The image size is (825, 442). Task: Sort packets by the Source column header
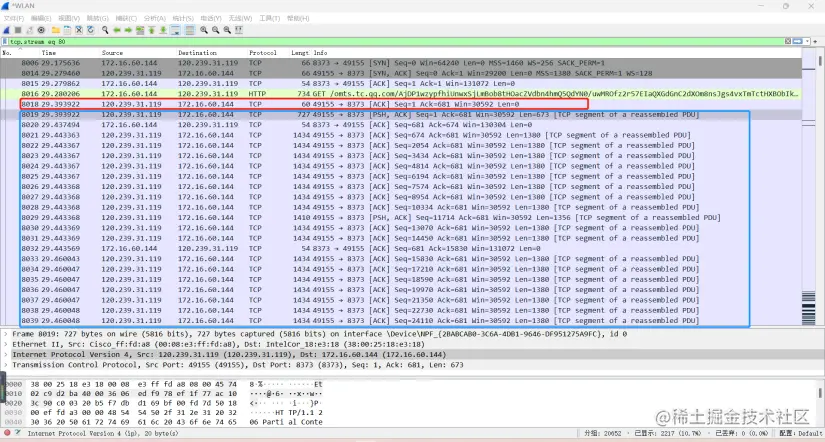point(138,53)
